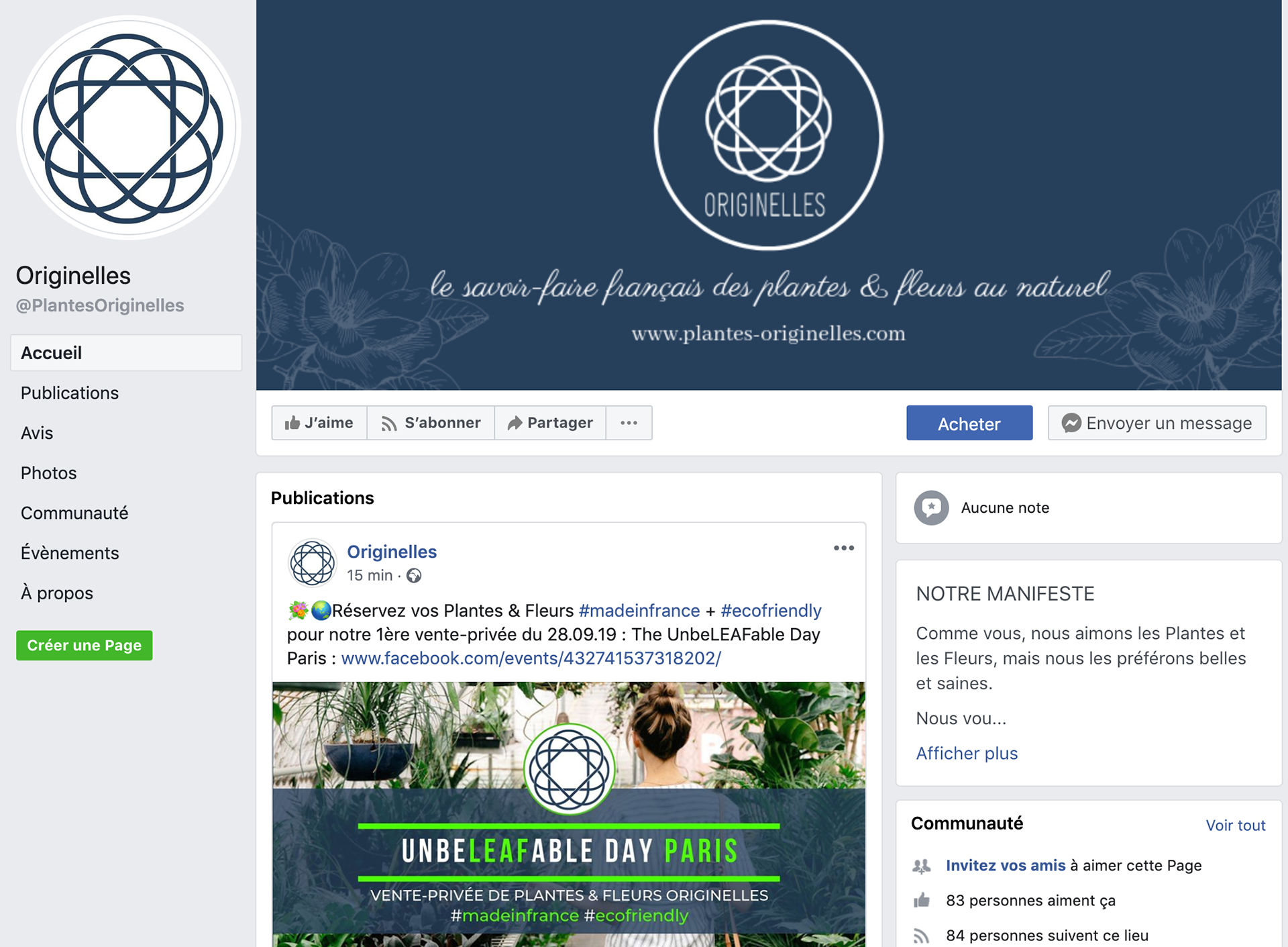Open the Photos sidebar tab

click(48, 473)
